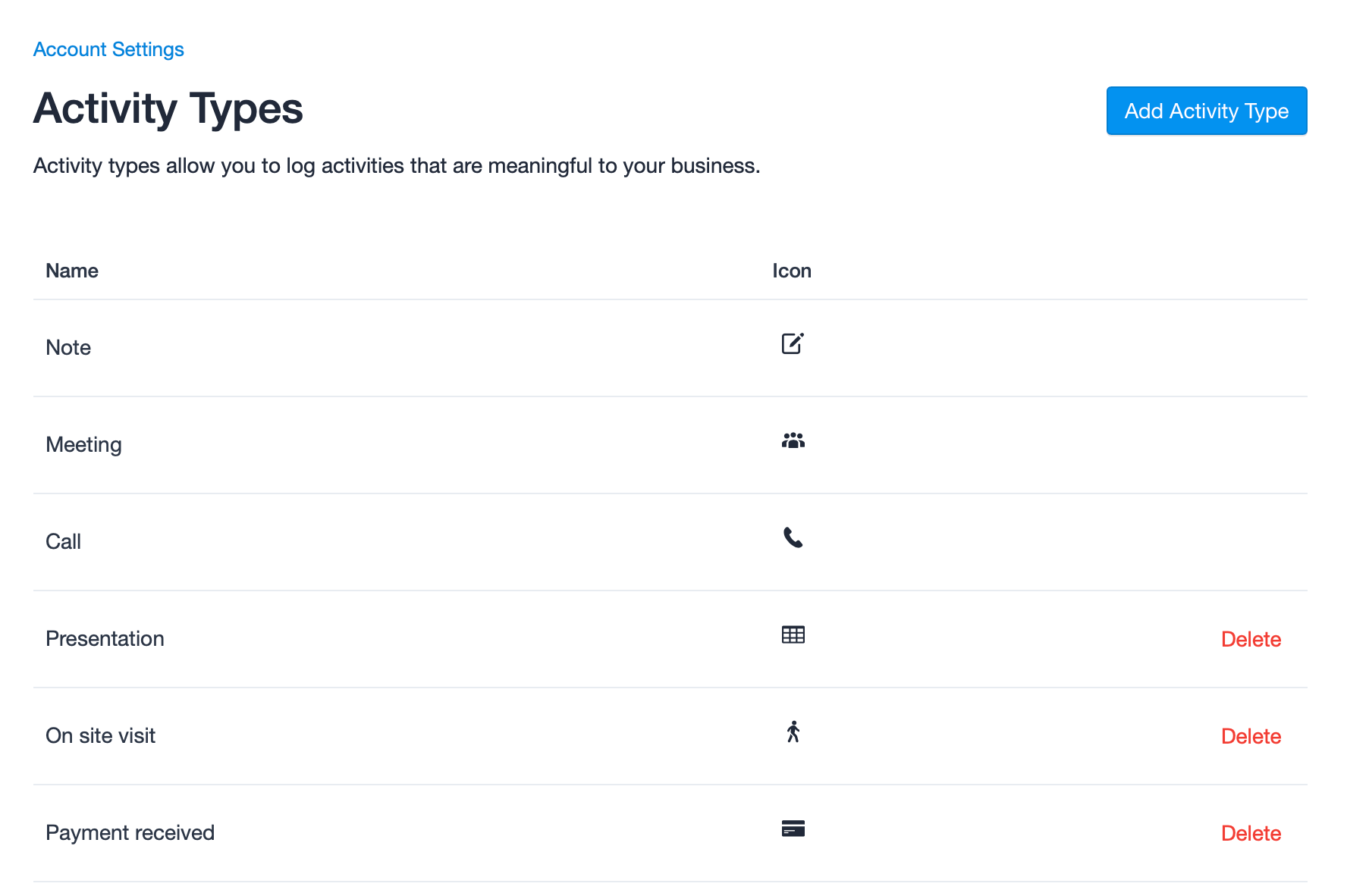1347x896 pixels.
Task: Click the Add Activity Type button
Action: click(x=1207, y=111)
